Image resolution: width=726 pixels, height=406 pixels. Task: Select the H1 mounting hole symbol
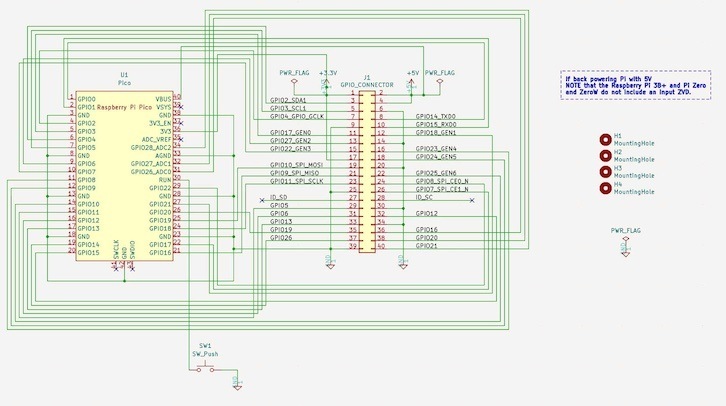[x=605, y=139]
